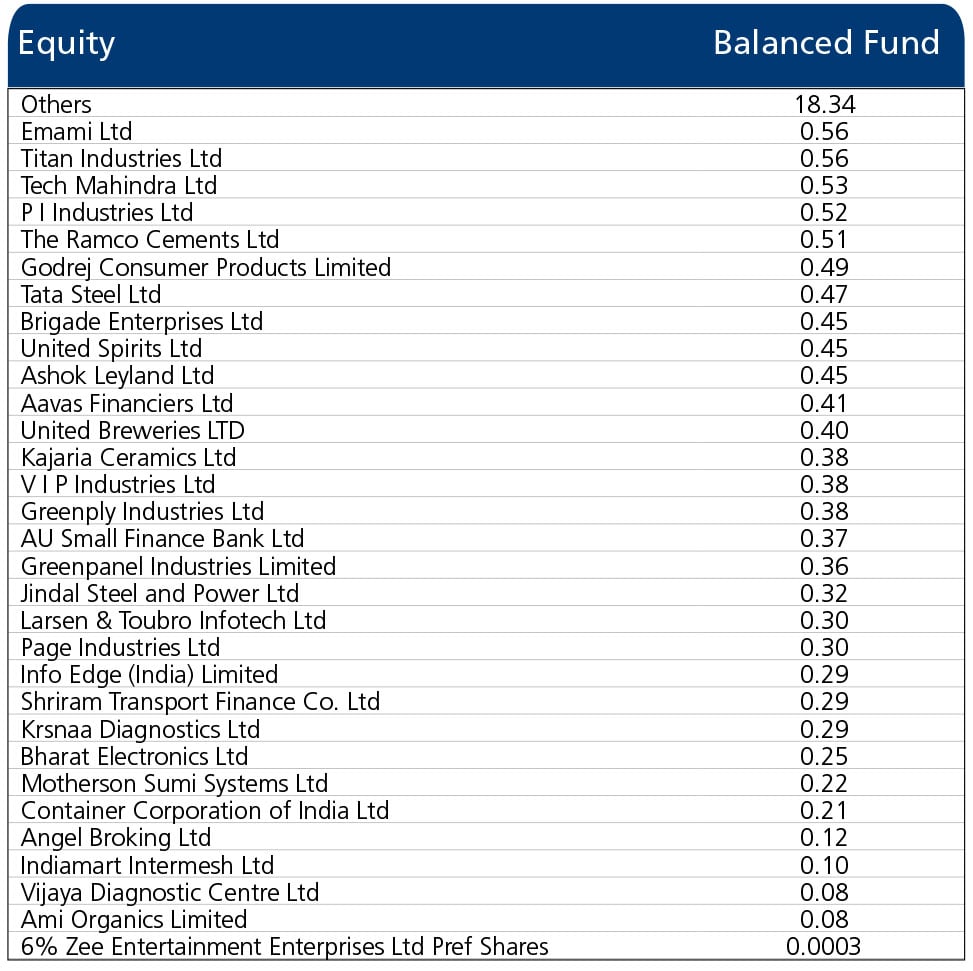The image size is (973, 971).
Task: Click the Emami Ltd entry
Action: tap(77, 131)
